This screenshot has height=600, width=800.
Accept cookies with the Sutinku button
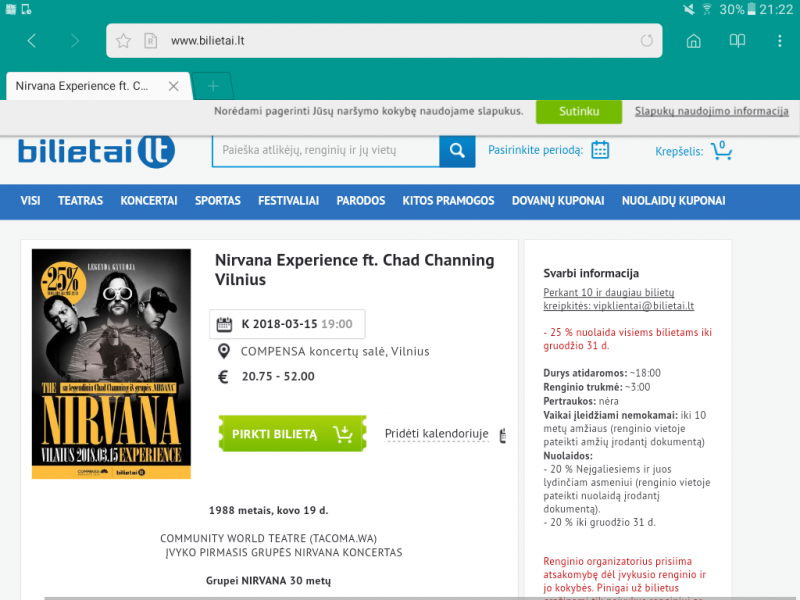click(x=579, y=111)
